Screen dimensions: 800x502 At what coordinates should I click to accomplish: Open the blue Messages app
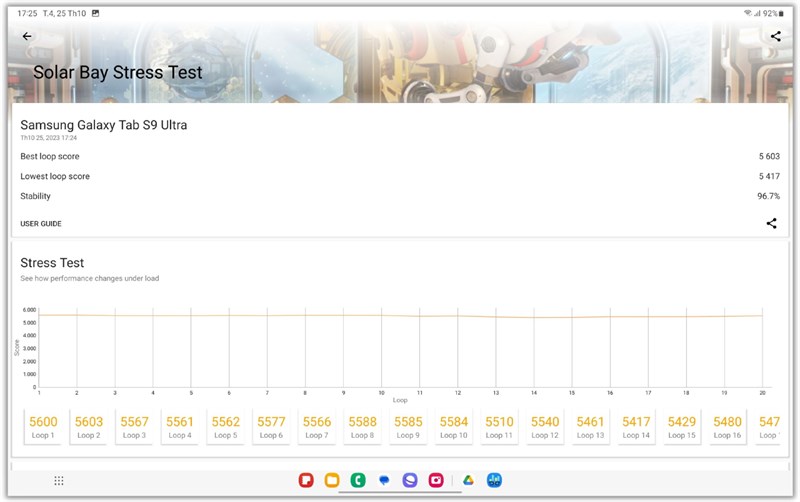tap(384, 480)
